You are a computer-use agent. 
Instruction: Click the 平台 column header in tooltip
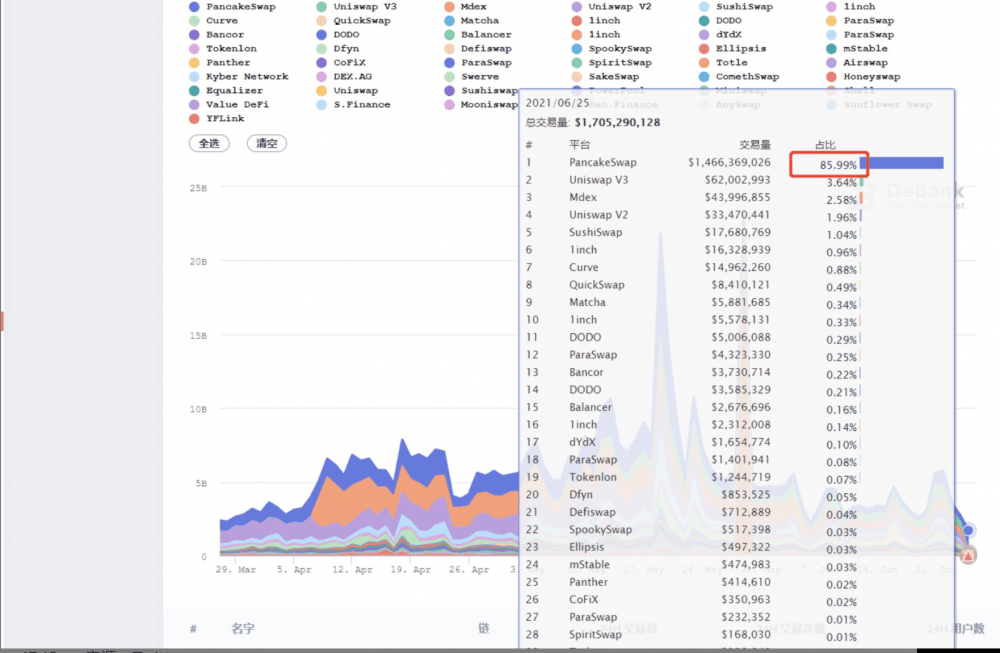[580, 145]
